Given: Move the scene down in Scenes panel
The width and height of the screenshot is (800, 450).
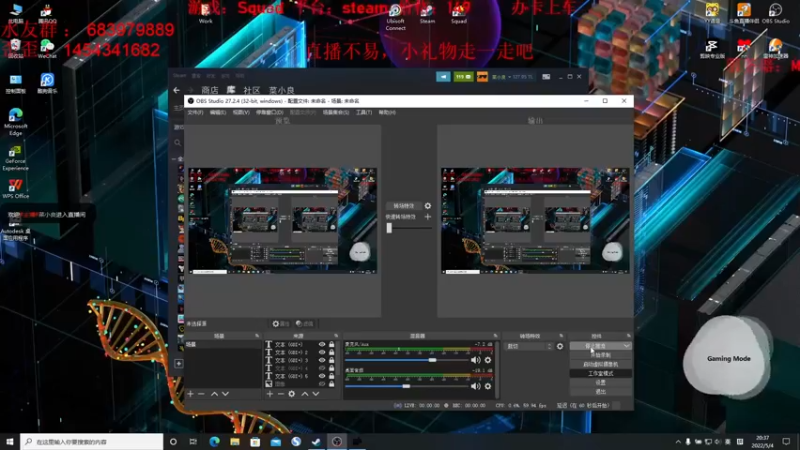Looking at the screenshot, I should [226, 394].
